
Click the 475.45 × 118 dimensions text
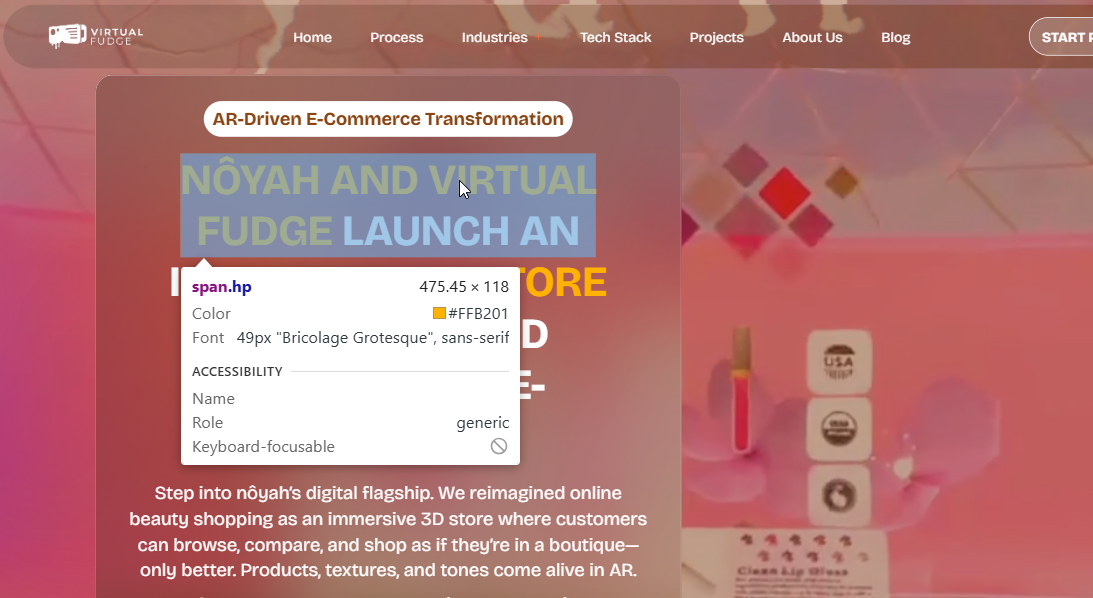click(464, 287)
